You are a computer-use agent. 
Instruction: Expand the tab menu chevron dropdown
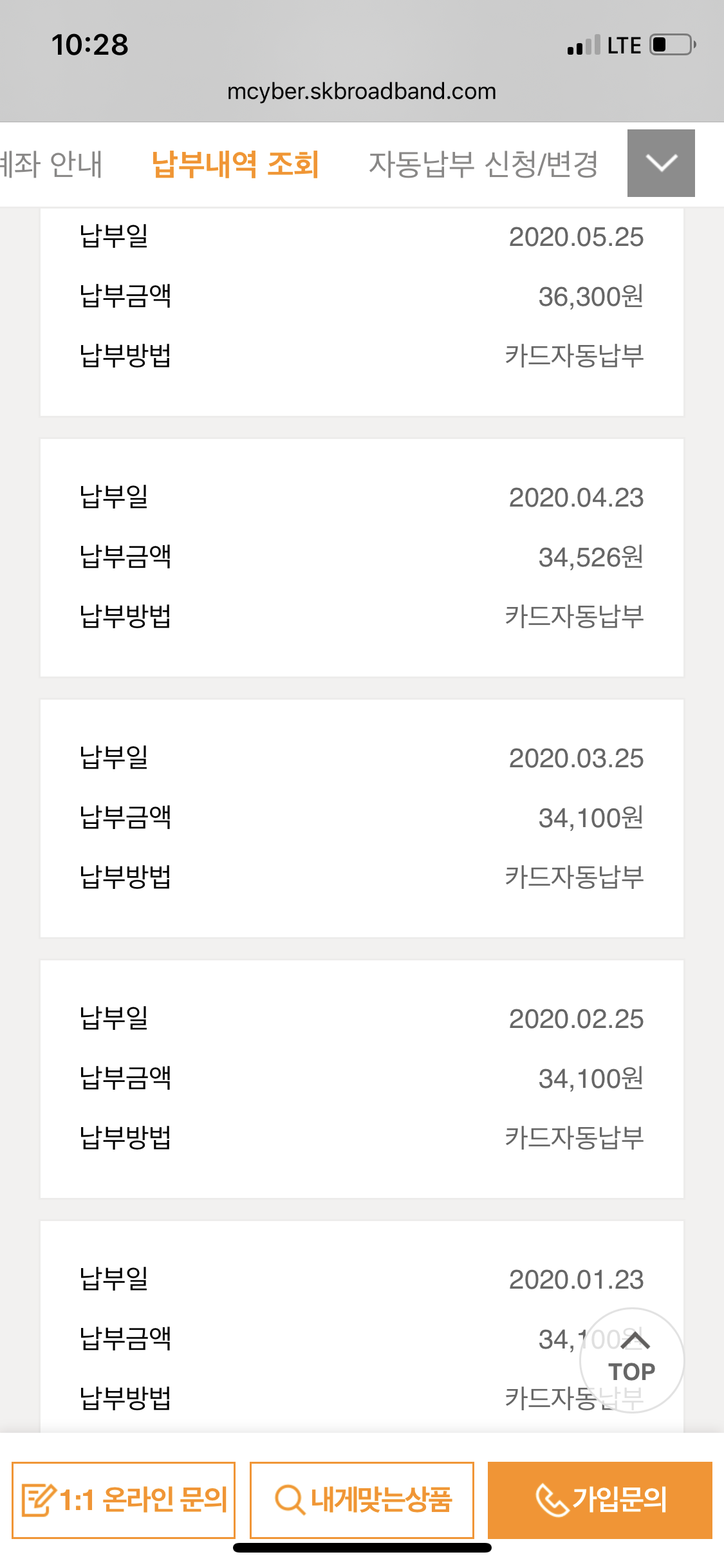point(661,163)
